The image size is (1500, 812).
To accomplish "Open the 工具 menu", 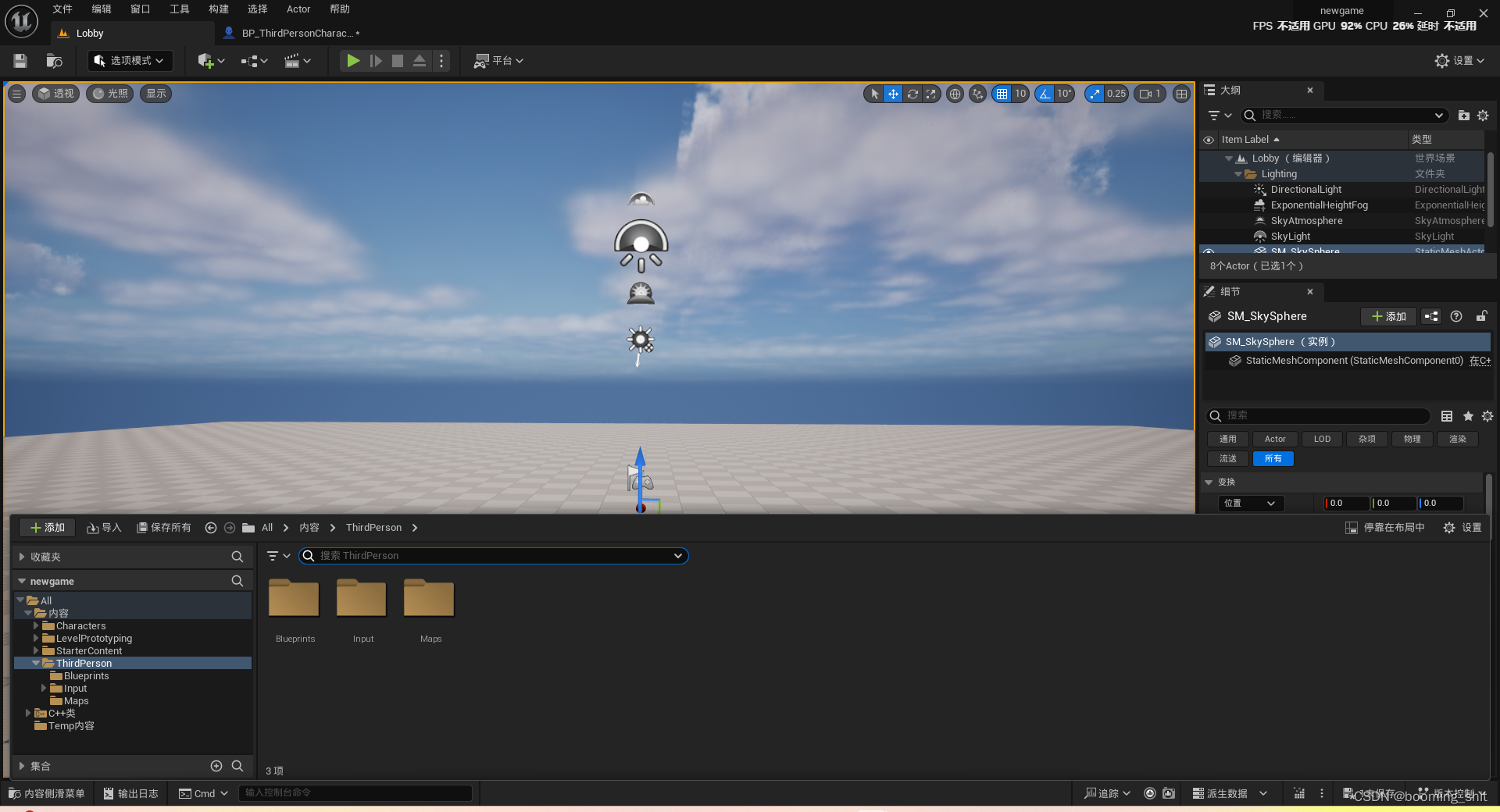I will pos(180,9).
